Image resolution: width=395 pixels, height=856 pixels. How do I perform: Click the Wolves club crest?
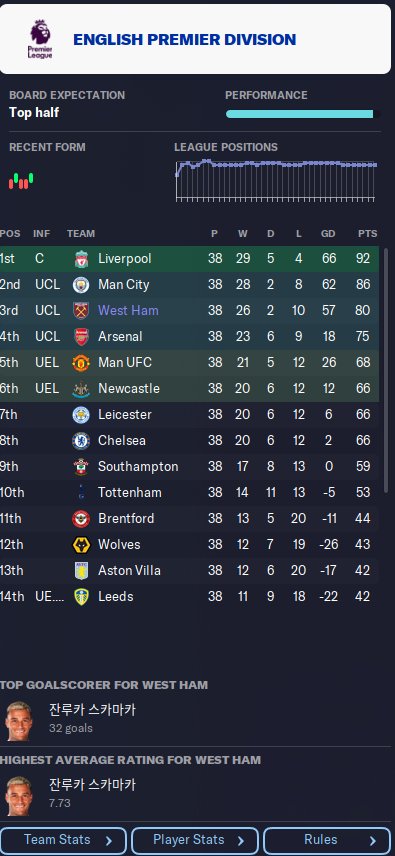81,545
